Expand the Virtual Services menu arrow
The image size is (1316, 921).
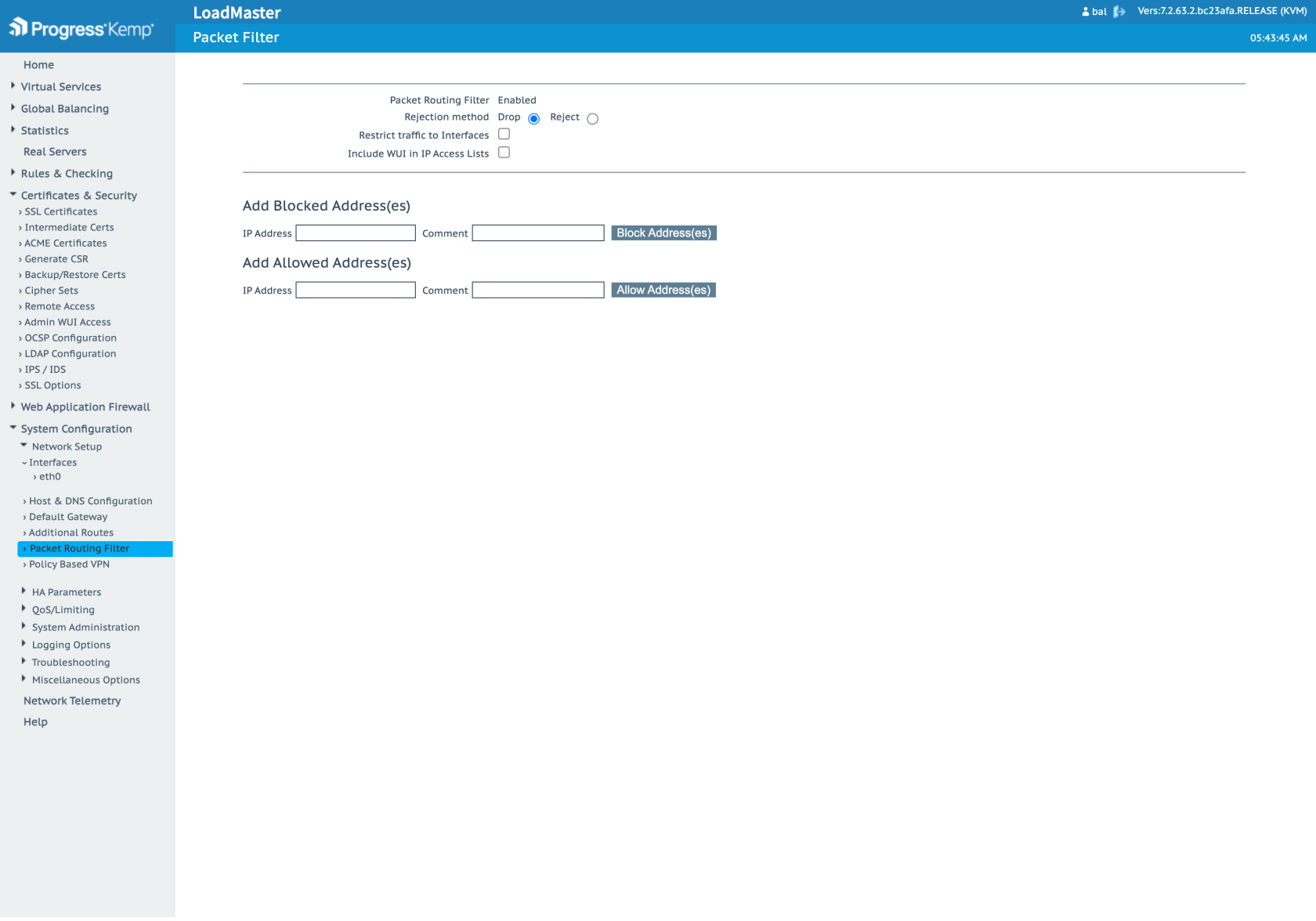[13, 86]
